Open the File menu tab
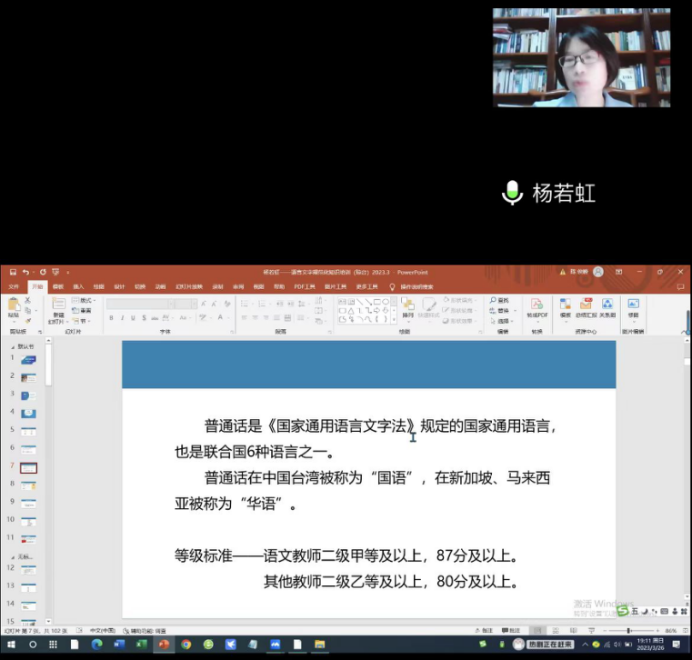This screenshot has width=692, height=660. [14, 286]
